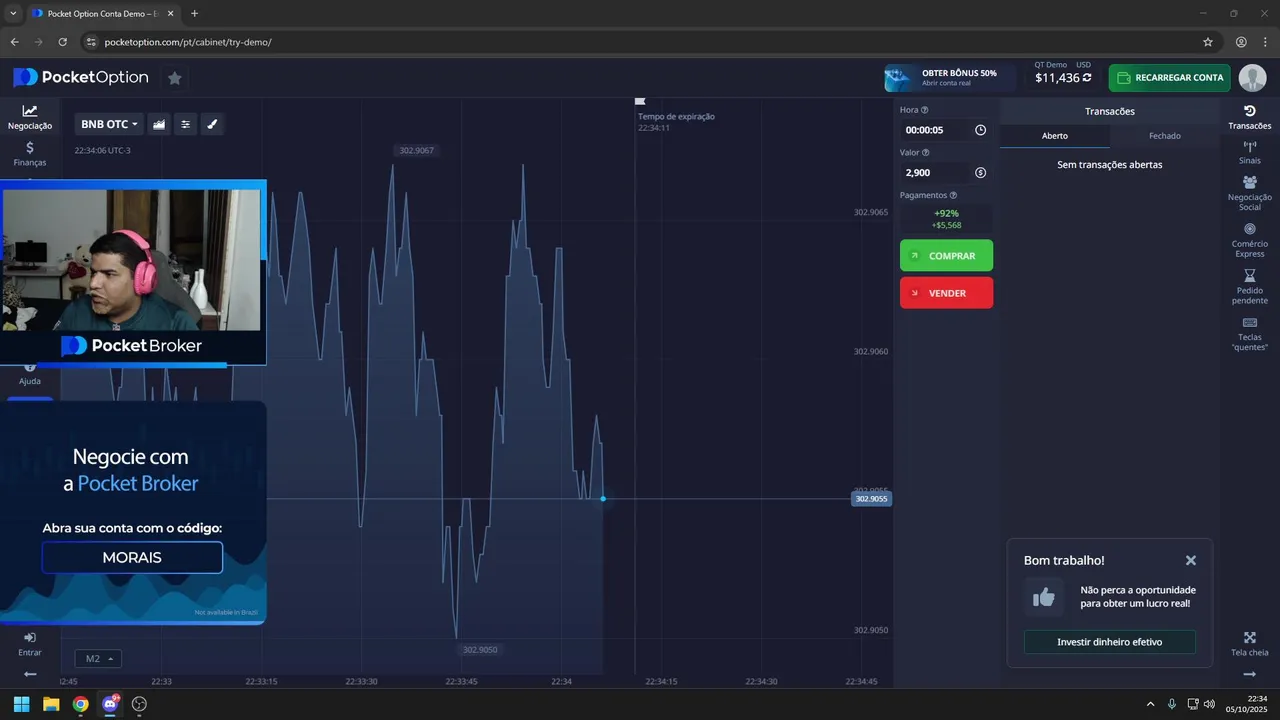Image resolution: width=1280 pixels, height=720 pixels.
Task: Click the green COMPRAR button
Action: coord(946,256)
